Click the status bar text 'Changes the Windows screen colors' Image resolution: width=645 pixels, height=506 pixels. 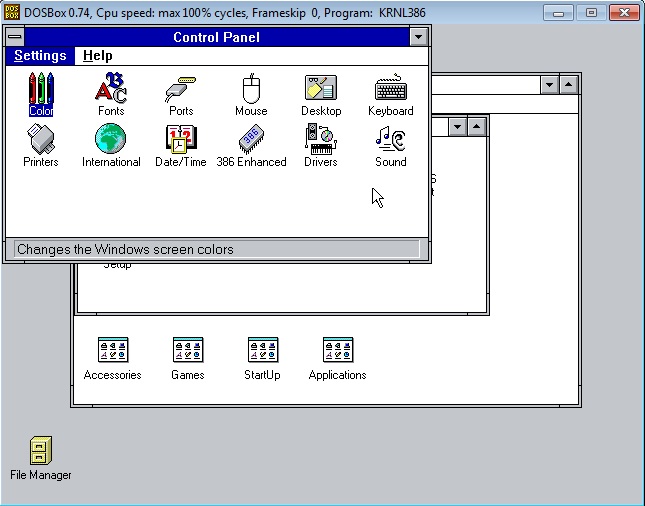coord(125,249)
